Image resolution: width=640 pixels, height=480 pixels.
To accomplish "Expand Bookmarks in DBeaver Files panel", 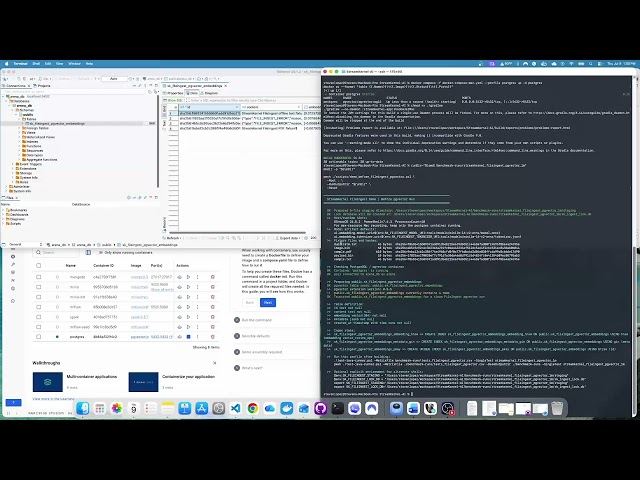I will tap(4, 210).
